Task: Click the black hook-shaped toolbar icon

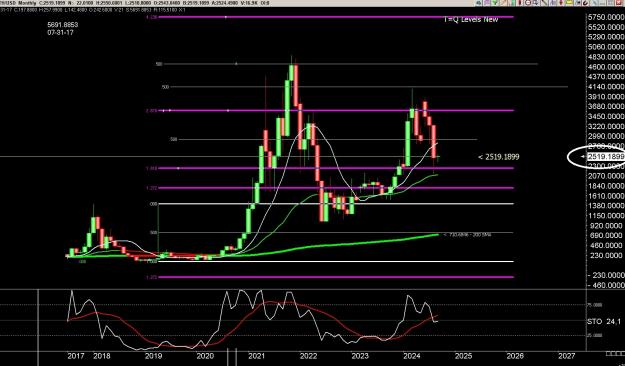Action: pos(586,3)
